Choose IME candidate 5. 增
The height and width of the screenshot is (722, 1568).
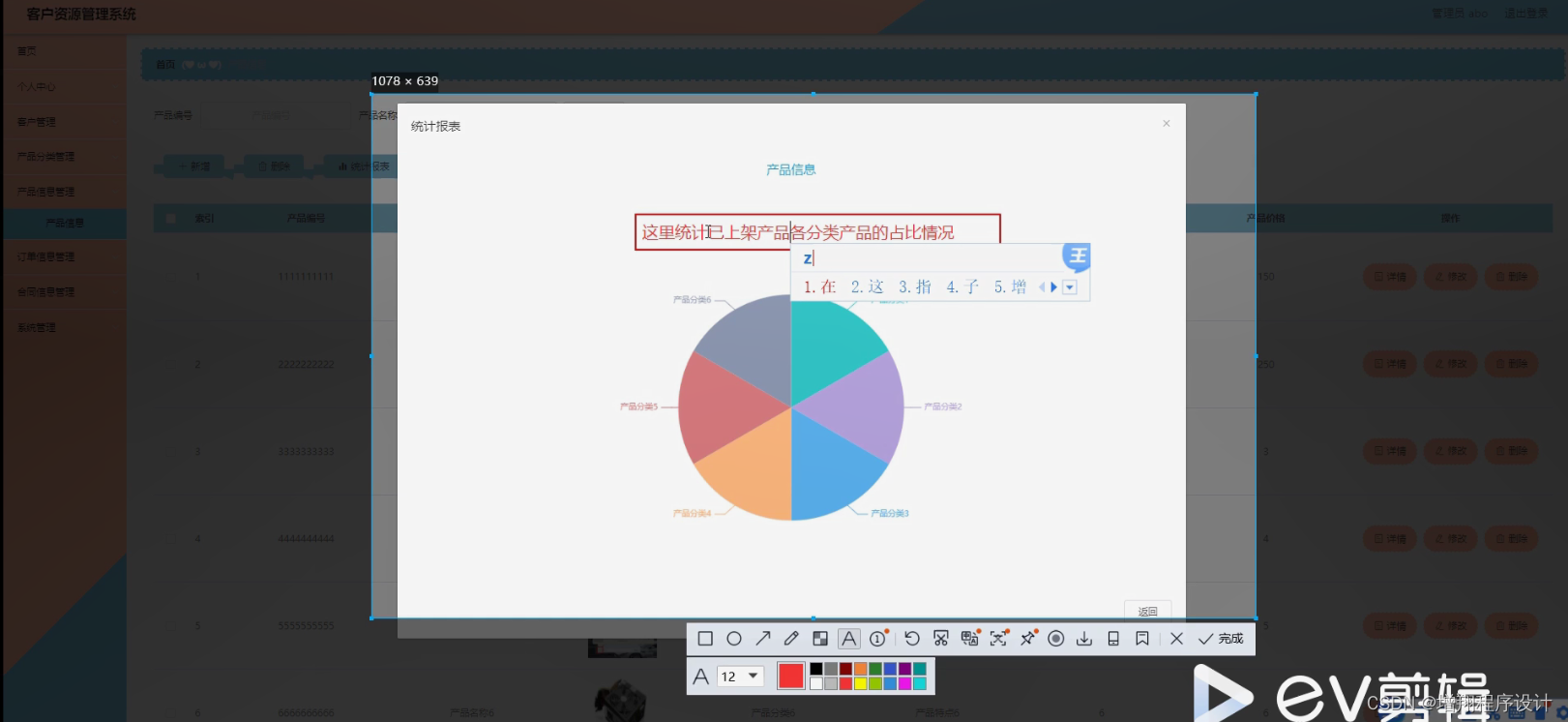click(1011, 286)
